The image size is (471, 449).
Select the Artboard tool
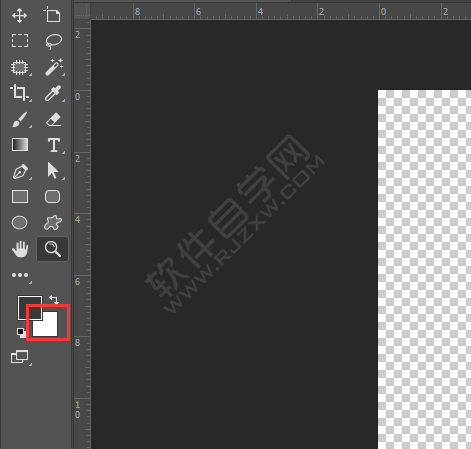coord(52,15)
